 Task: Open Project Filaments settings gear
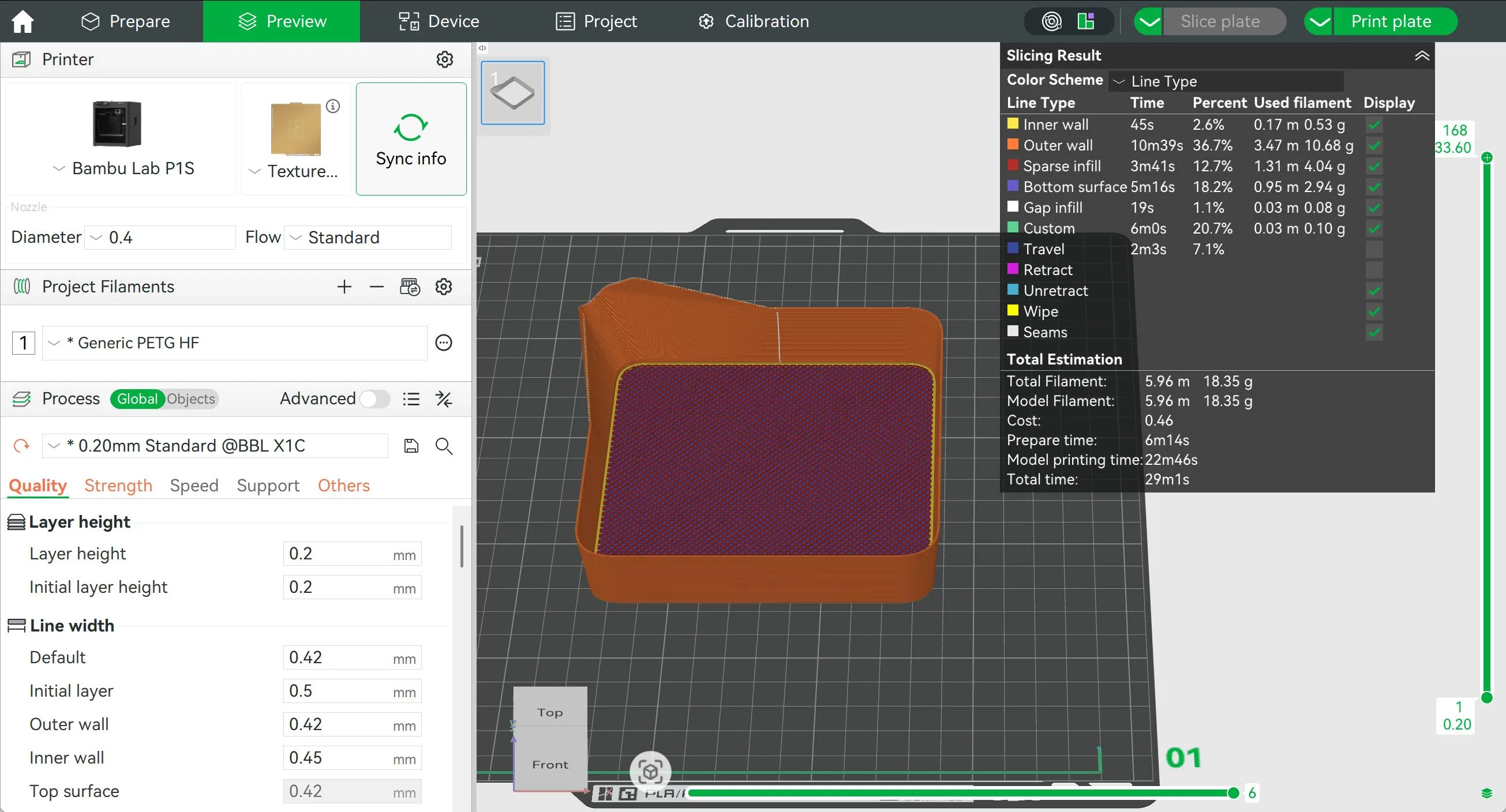[444, 286]
